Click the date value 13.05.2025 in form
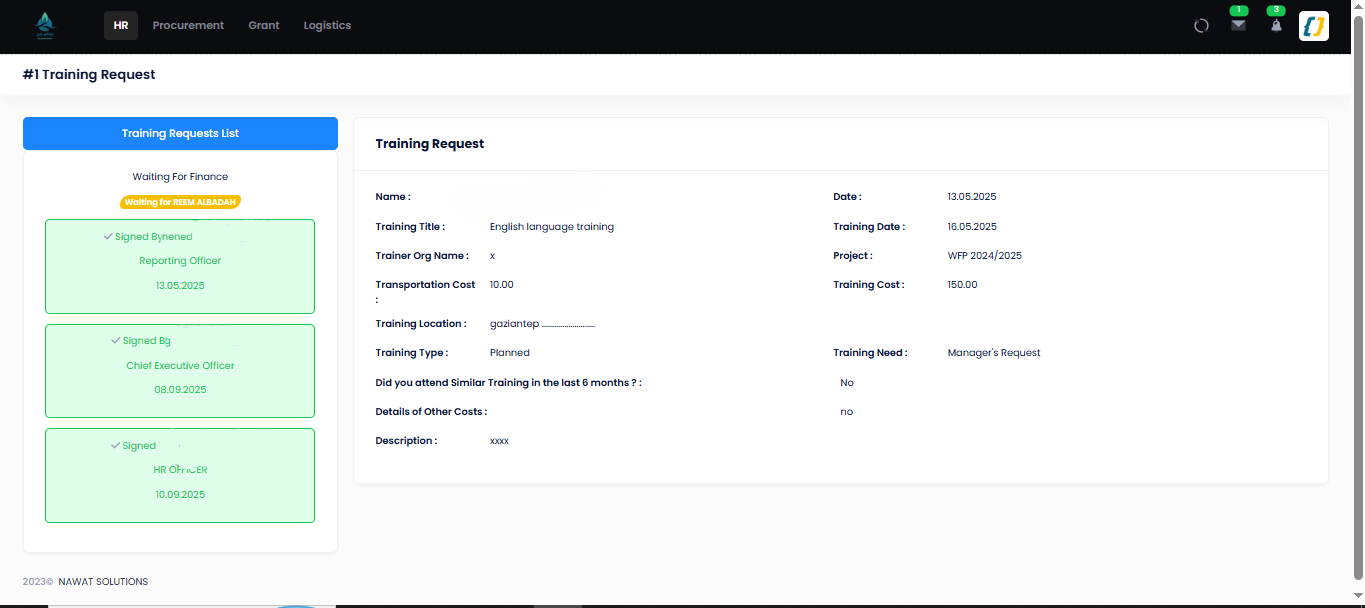This screenshot has height=608, width=1365. tap(972, 197)
